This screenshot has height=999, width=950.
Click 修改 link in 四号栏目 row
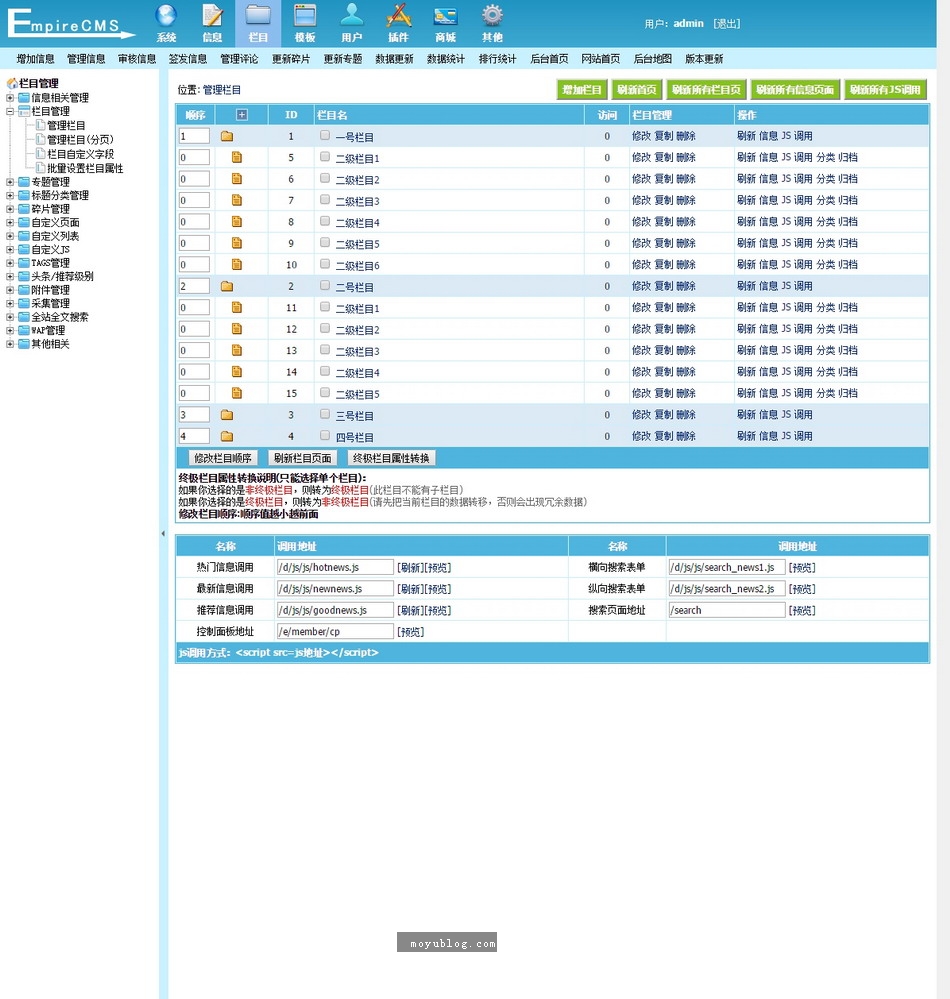(641, 436)
